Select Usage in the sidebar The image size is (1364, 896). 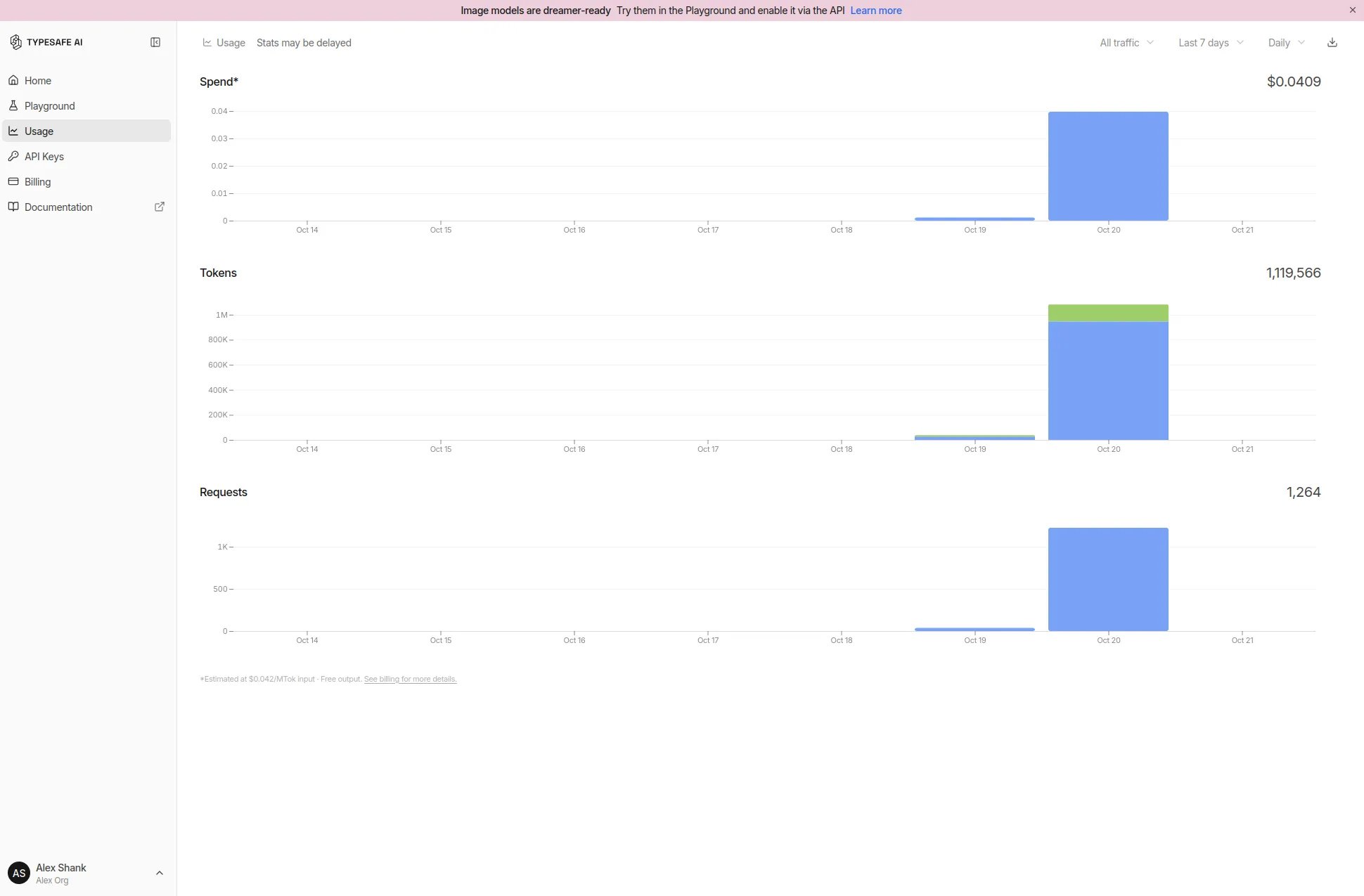point(86,131)
